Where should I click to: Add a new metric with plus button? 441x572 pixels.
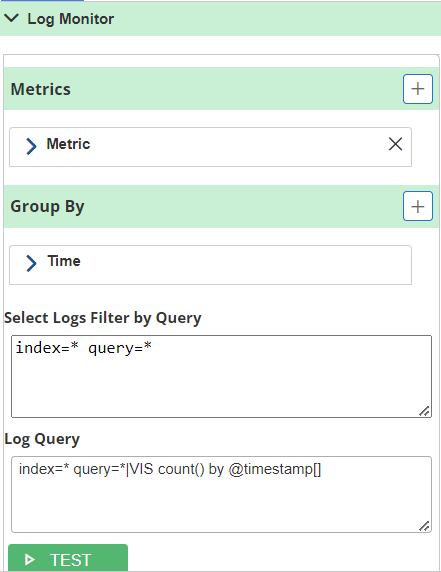pyautogui.click(x=418, y=89)
